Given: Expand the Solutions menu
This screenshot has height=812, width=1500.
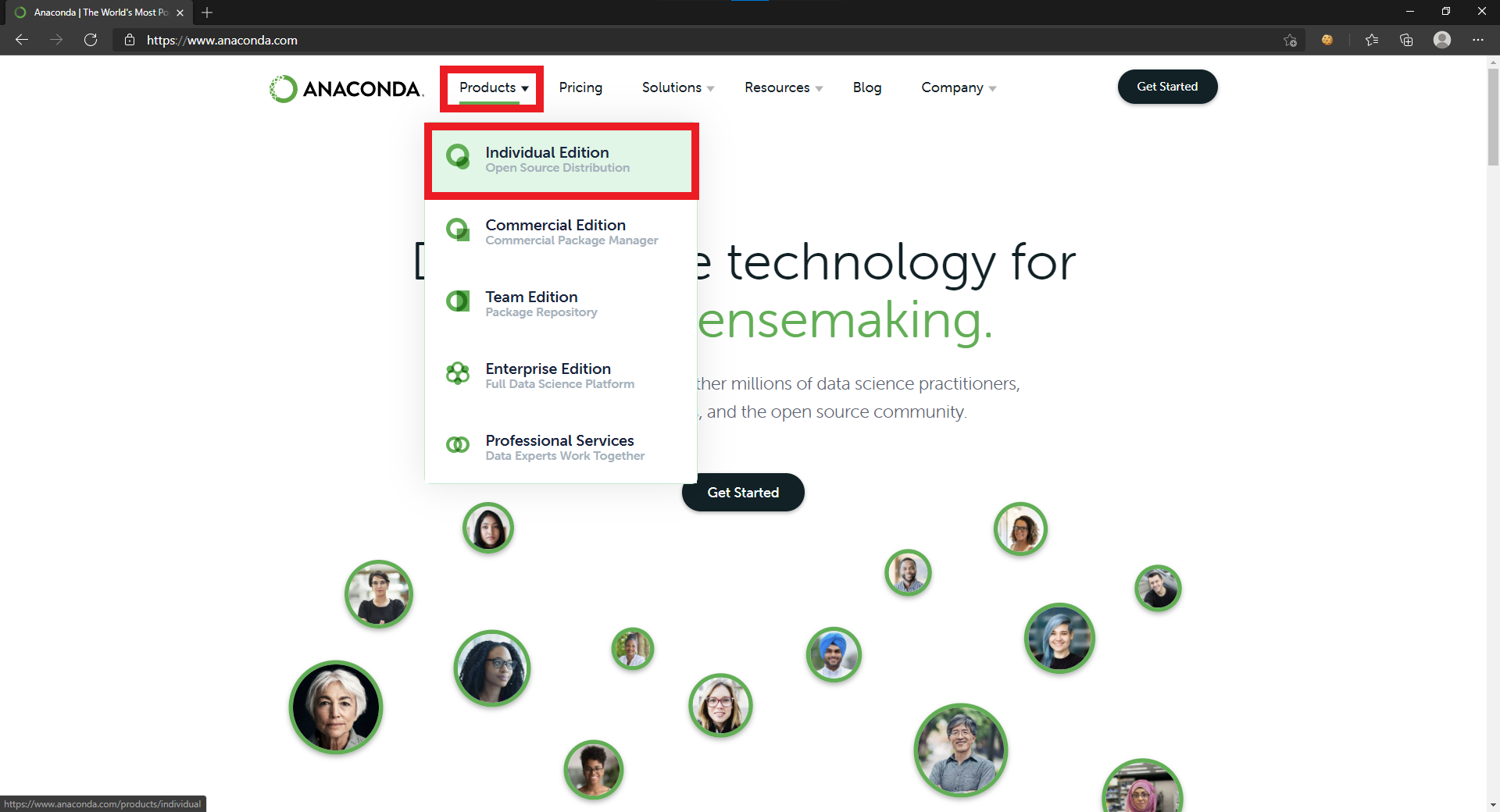Looking at the screenshot, I should [x=678, y=87].
